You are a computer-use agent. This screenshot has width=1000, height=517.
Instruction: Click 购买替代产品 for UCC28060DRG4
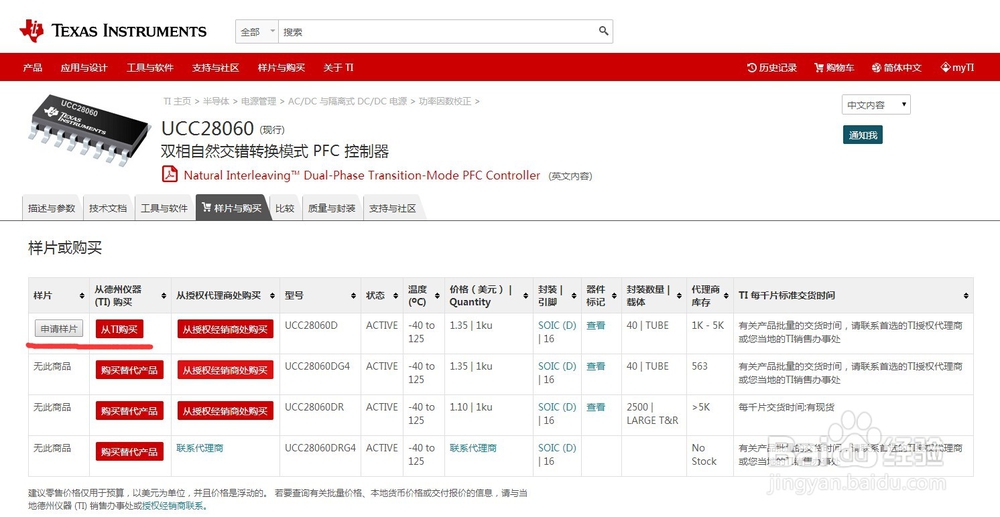[129, 451]
